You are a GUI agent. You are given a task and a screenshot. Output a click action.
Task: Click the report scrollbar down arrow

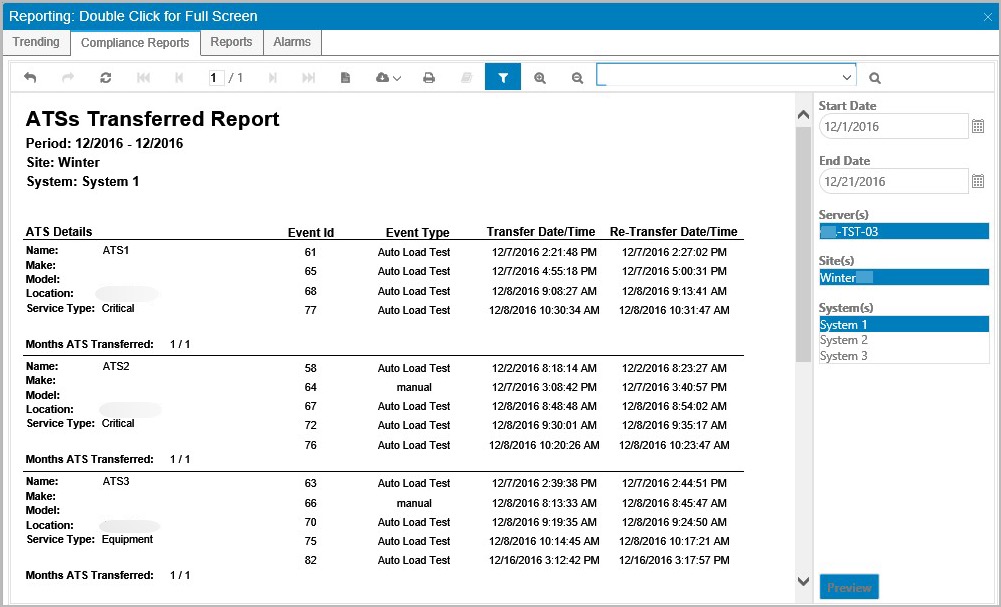point(803,581)
